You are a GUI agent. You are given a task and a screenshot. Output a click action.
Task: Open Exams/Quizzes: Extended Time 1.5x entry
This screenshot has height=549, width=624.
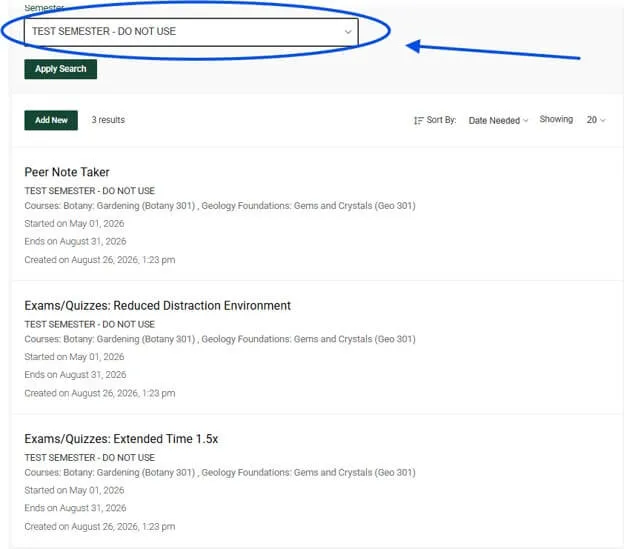tap(121, 439)
